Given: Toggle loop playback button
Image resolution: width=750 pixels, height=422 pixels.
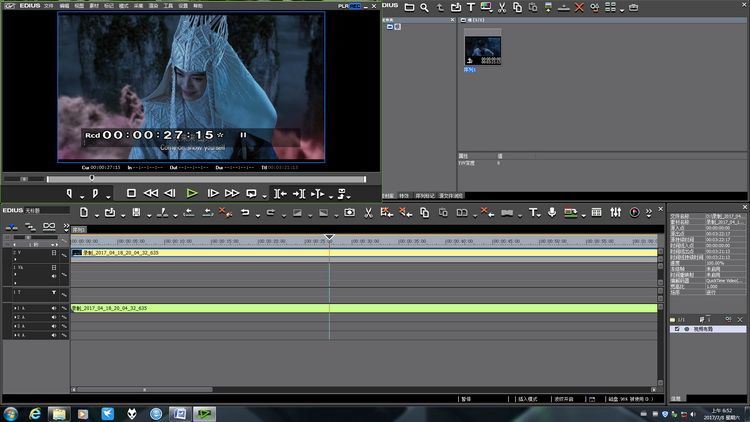Looking at the screenshot, I should point(251,193).
